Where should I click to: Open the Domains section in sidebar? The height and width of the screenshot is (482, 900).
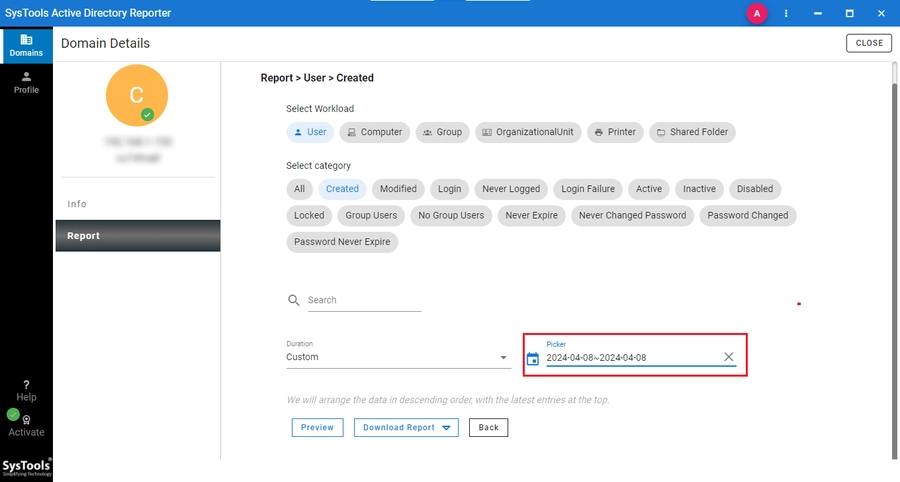tap(26, 45)
